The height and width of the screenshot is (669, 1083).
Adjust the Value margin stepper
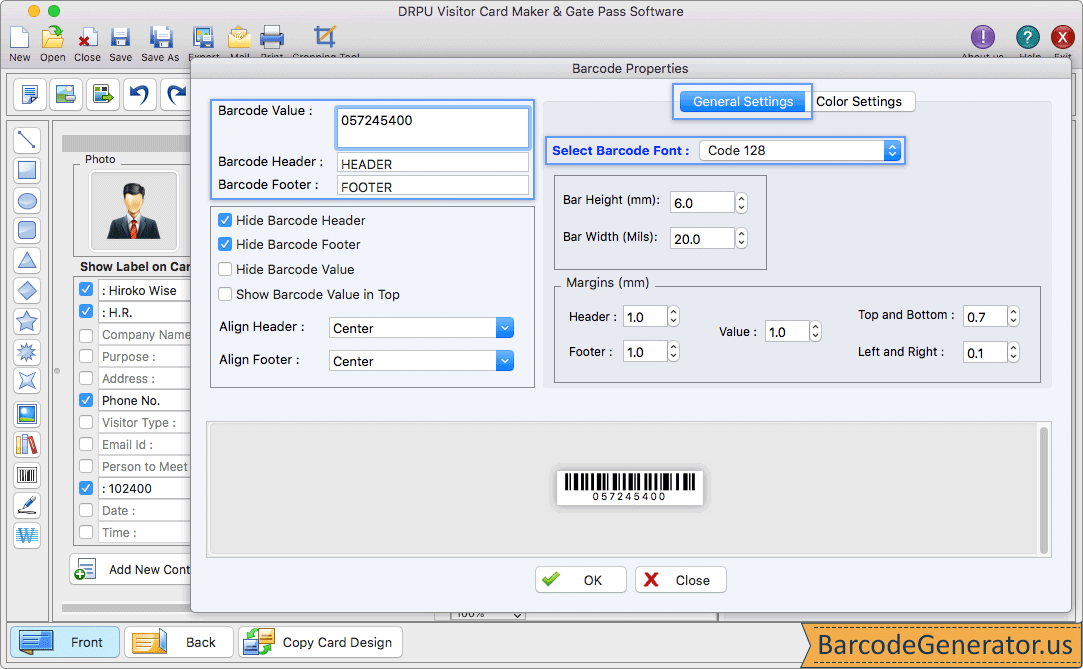click(x=815, y=331)
